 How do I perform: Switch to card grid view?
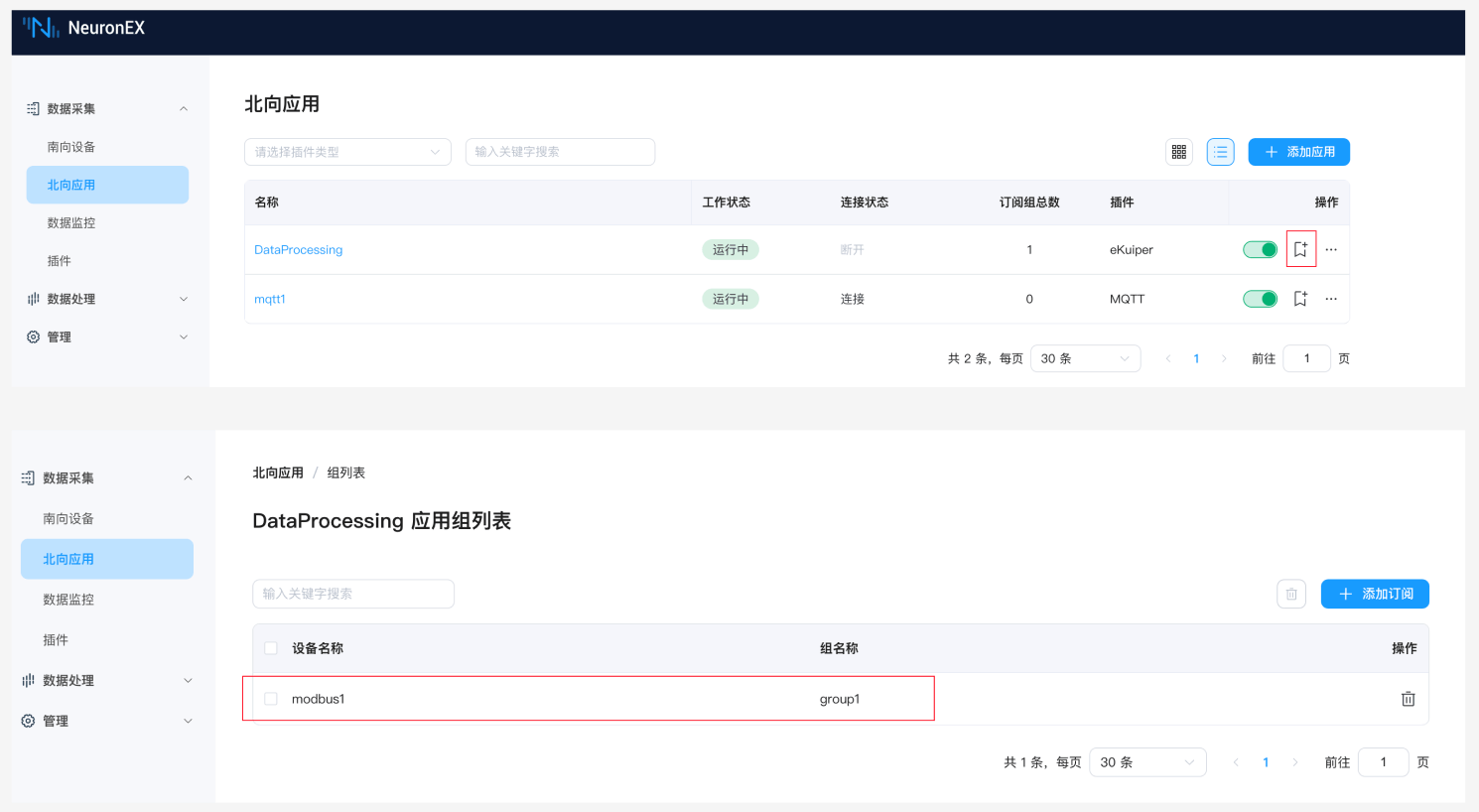[x=1178, y=152]
